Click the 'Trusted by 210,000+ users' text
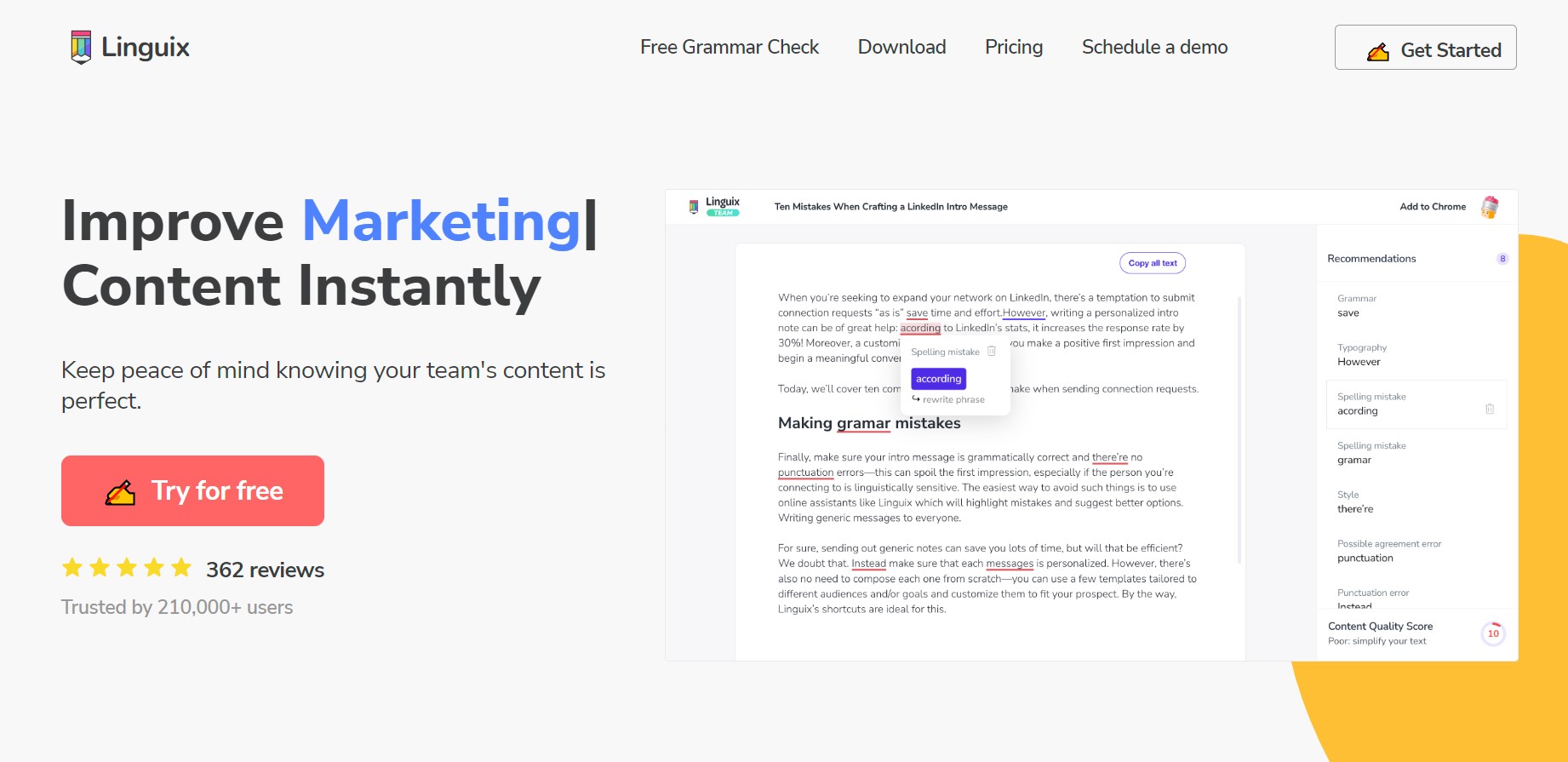This screenshot has height=762, width=1568. click(177, 607)
